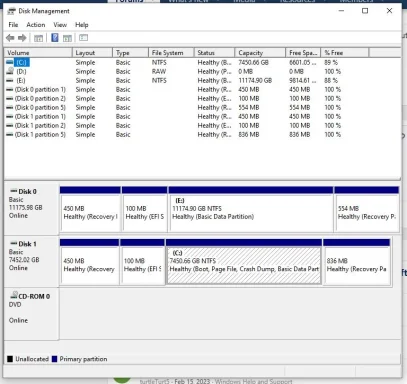Screen dimensions: 407x384
Task: Sort by the Status column header
Action: point(214,53)
